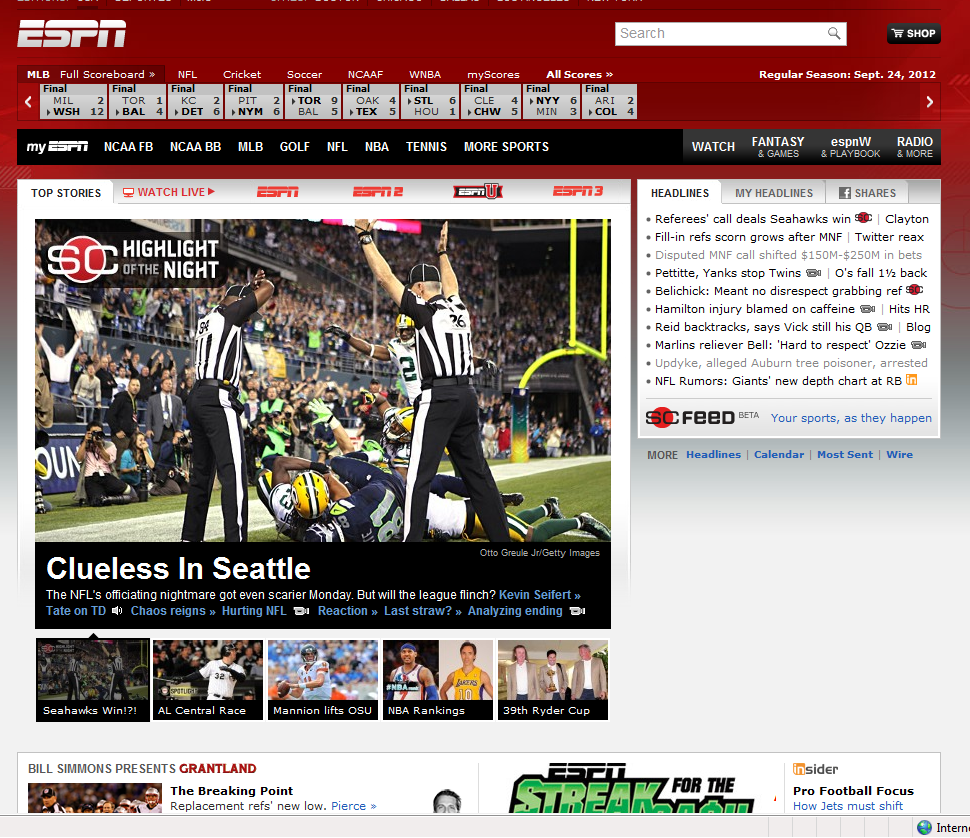Open the myESPN logo in nav bar
Image resolution: width=970 pixels, height=838 pixels.
57,147
